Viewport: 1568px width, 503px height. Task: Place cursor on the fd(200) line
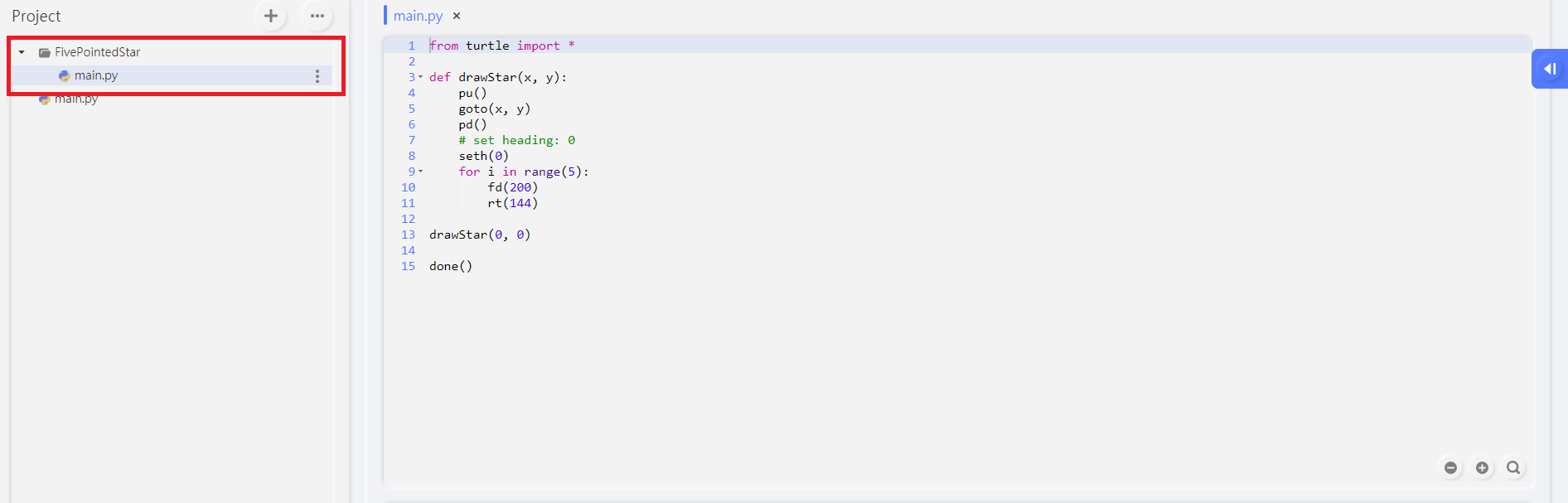pos(513,187)
